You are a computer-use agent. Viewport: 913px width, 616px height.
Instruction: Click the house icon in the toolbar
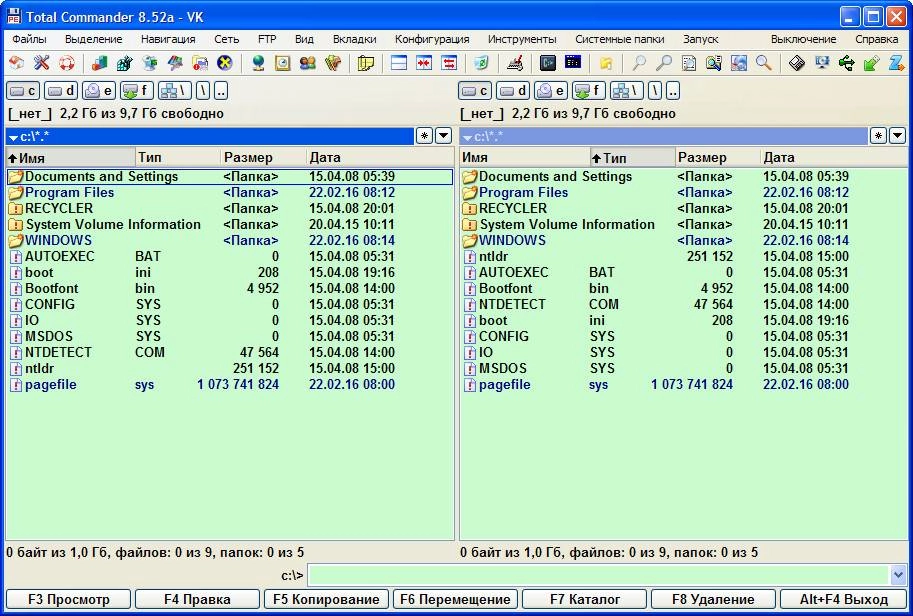[16, 62]
